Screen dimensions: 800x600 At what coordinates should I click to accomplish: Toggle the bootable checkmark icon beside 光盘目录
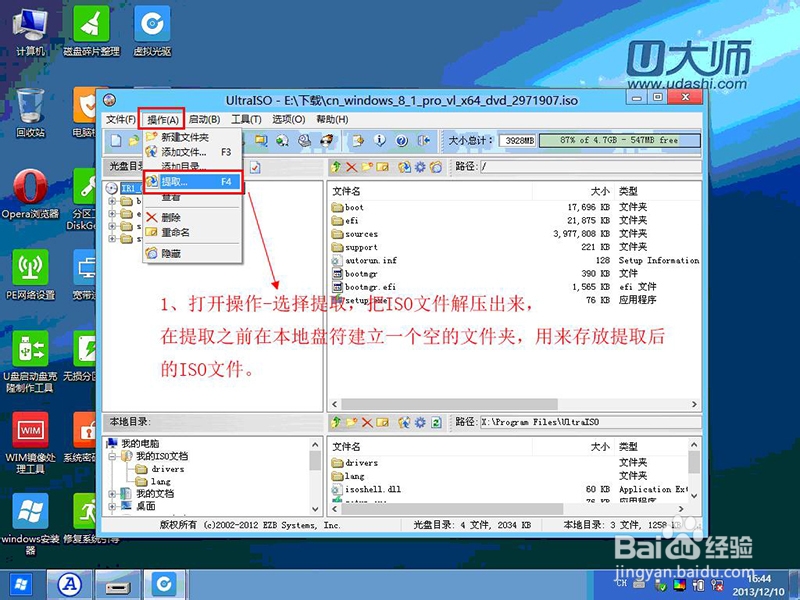255,167
